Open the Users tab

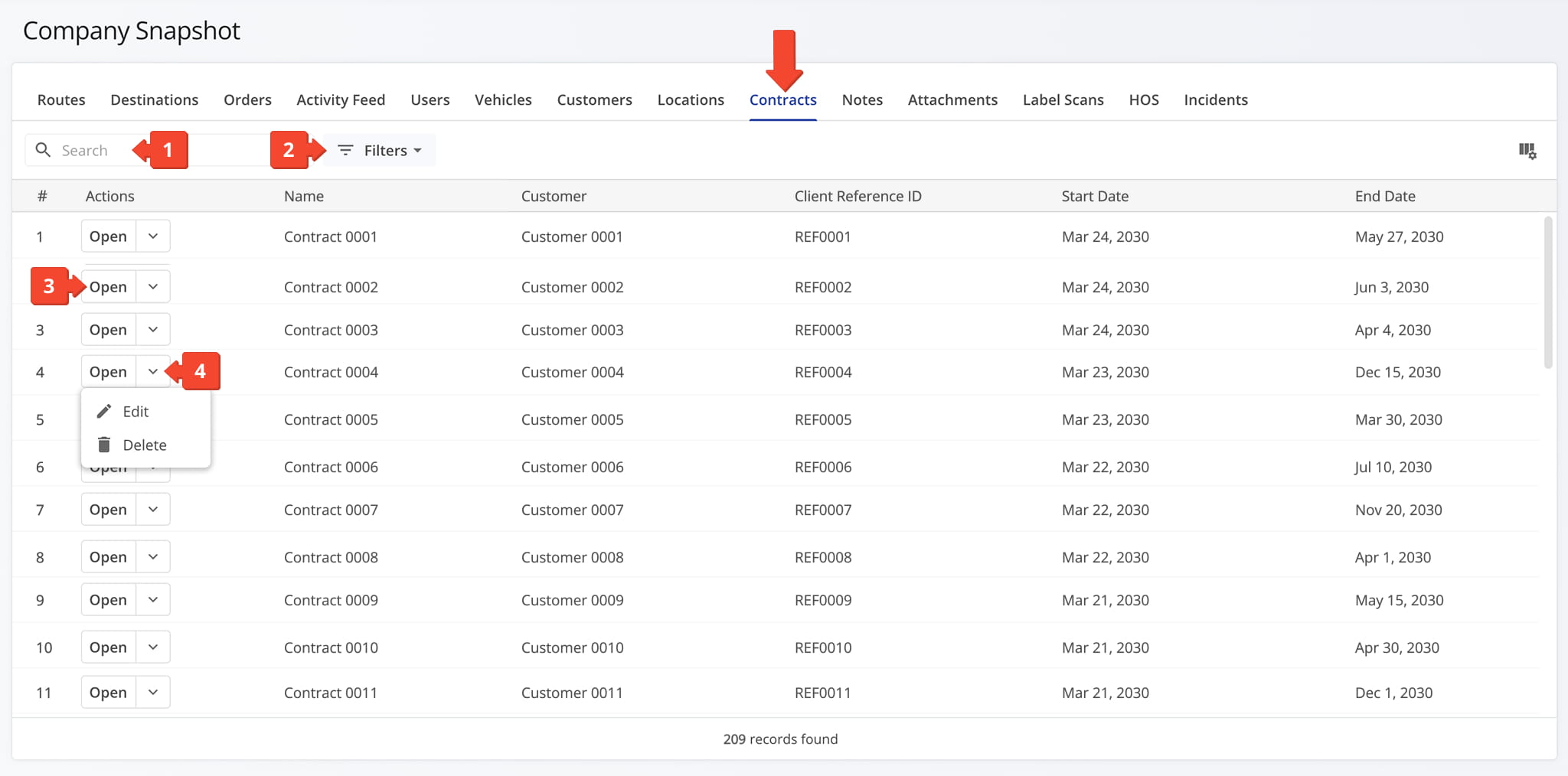pyautogui.click(x=430, y=99)
